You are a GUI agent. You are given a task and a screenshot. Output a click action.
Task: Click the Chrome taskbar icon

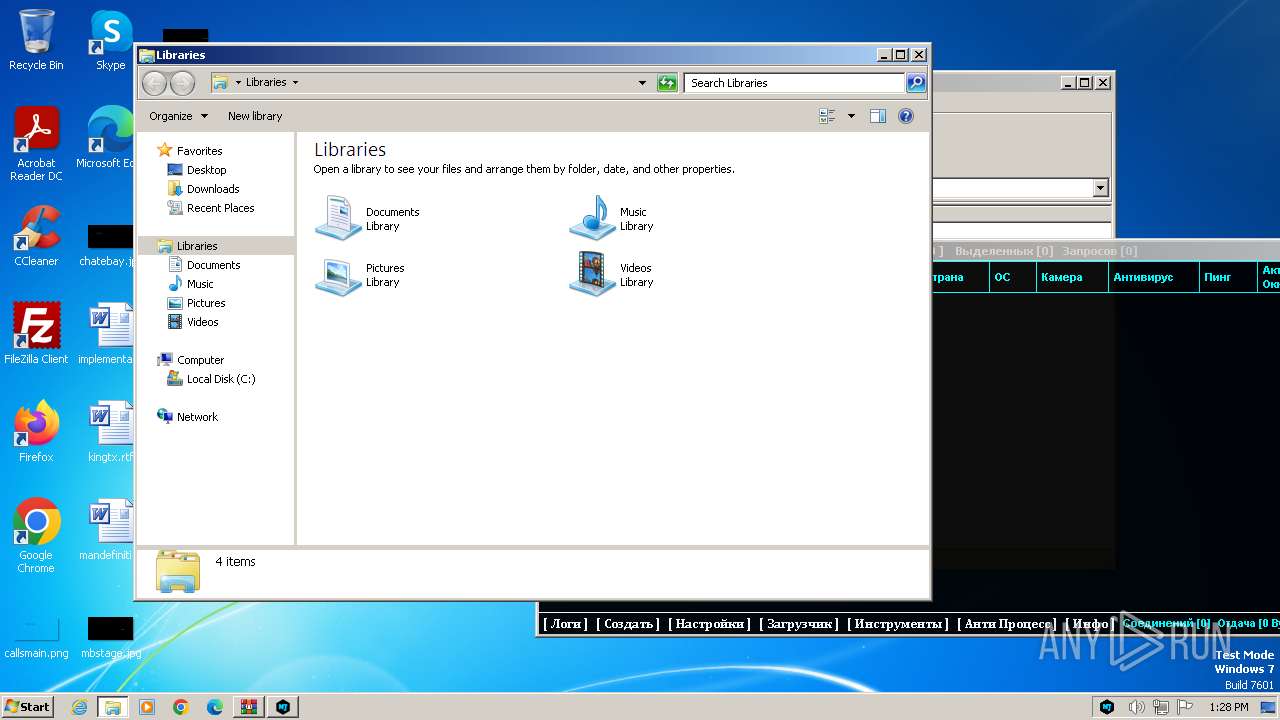[181, 707]
